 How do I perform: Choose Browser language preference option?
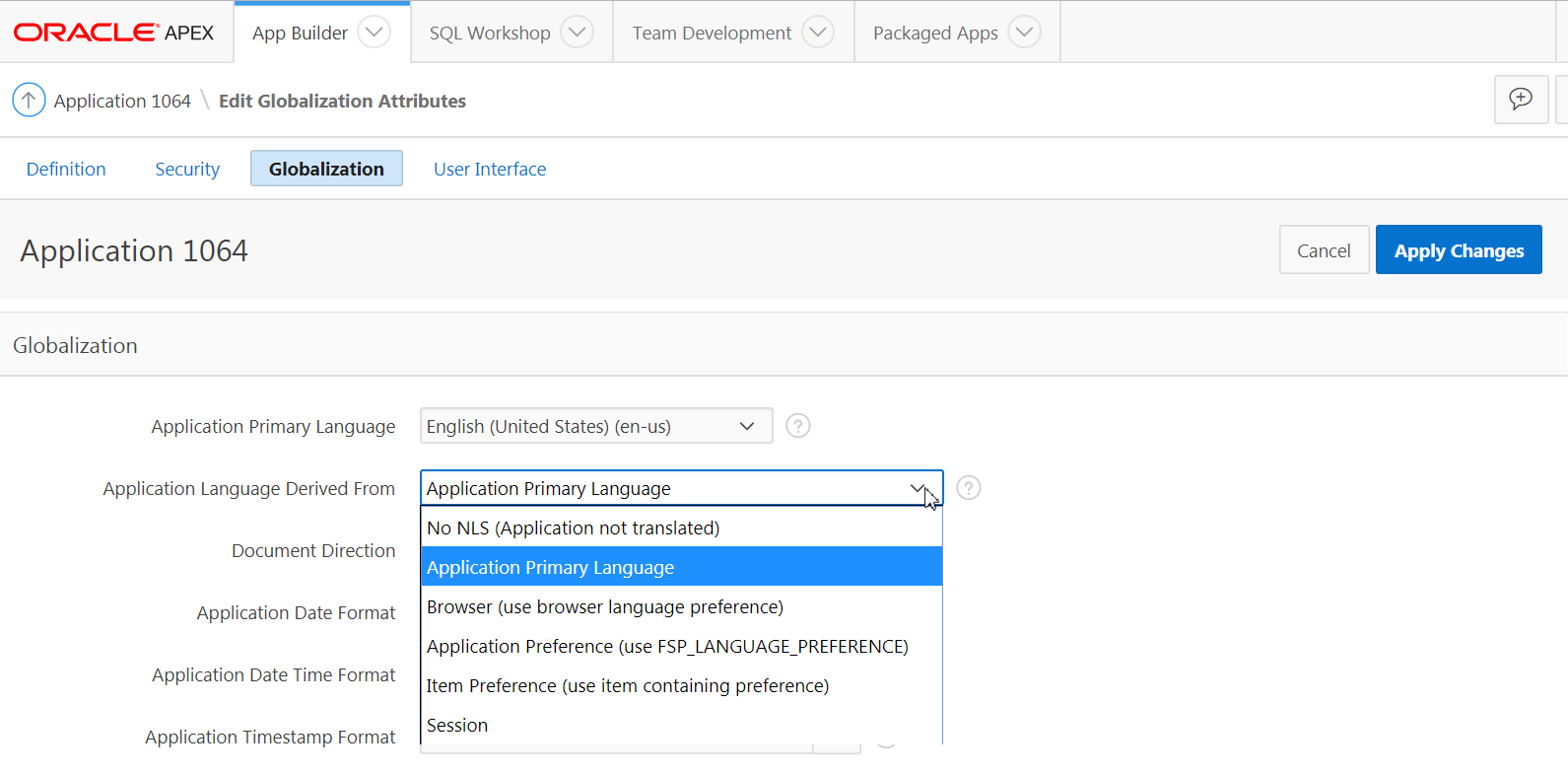click(604, 607)
